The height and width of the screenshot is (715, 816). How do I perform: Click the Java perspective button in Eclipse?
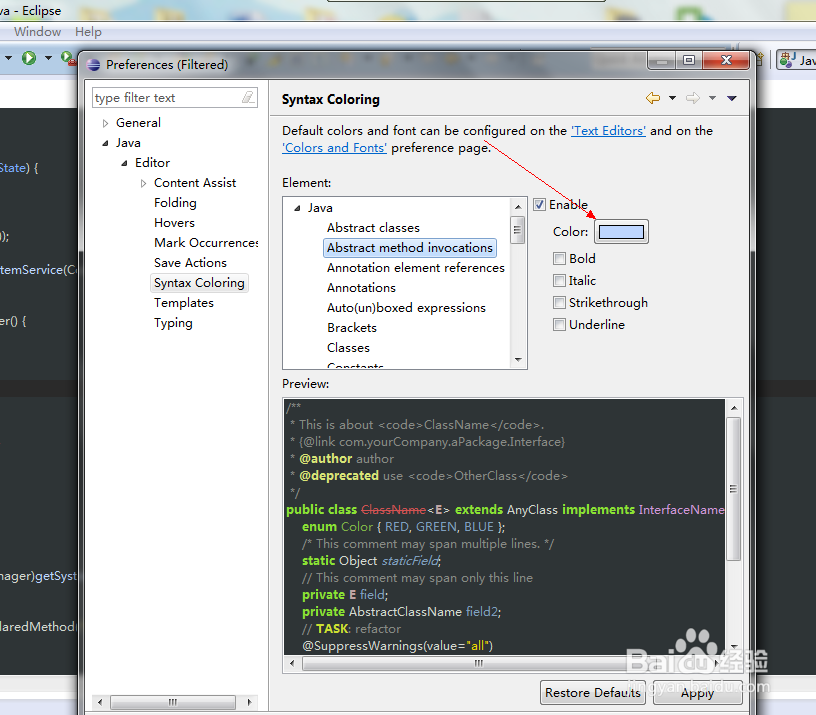coord(796,60)
